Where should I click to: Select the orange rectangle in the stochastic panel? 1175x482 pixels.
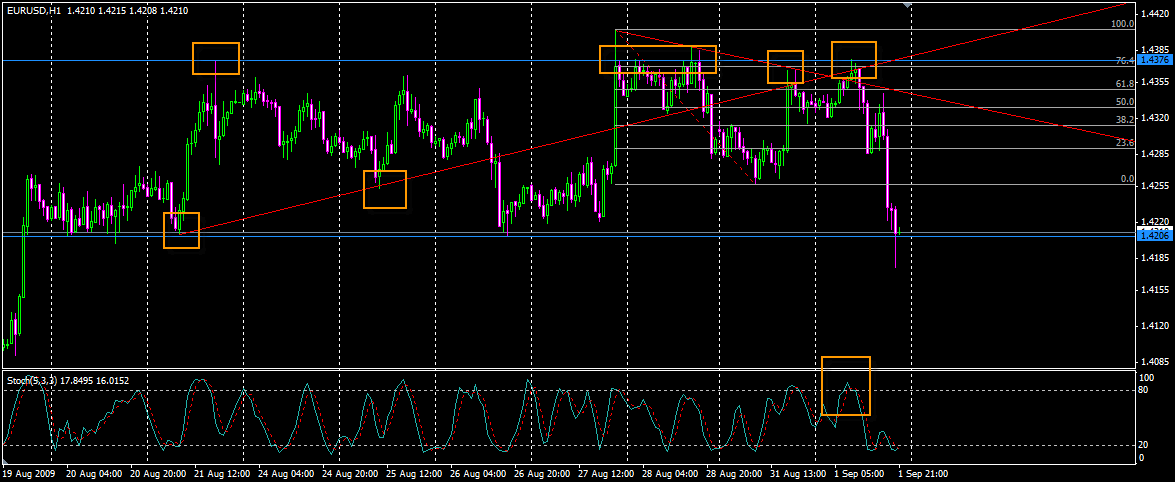[846, 385]
